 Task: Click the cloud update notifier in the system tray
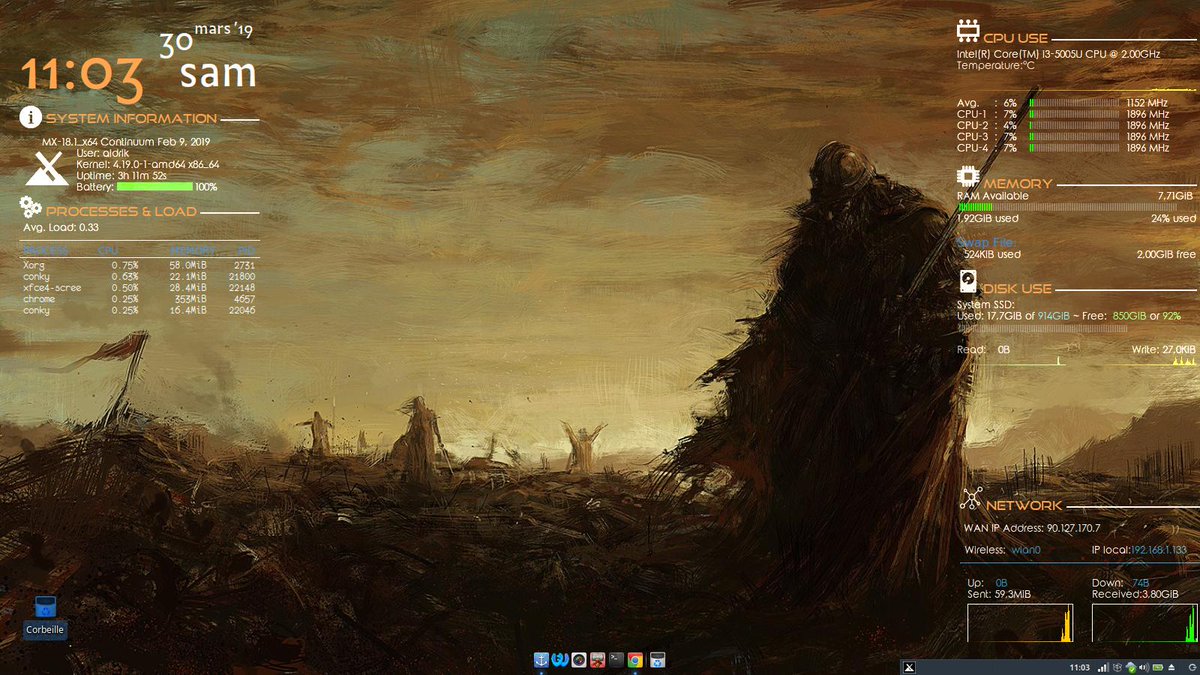[x=1131, y=667]
